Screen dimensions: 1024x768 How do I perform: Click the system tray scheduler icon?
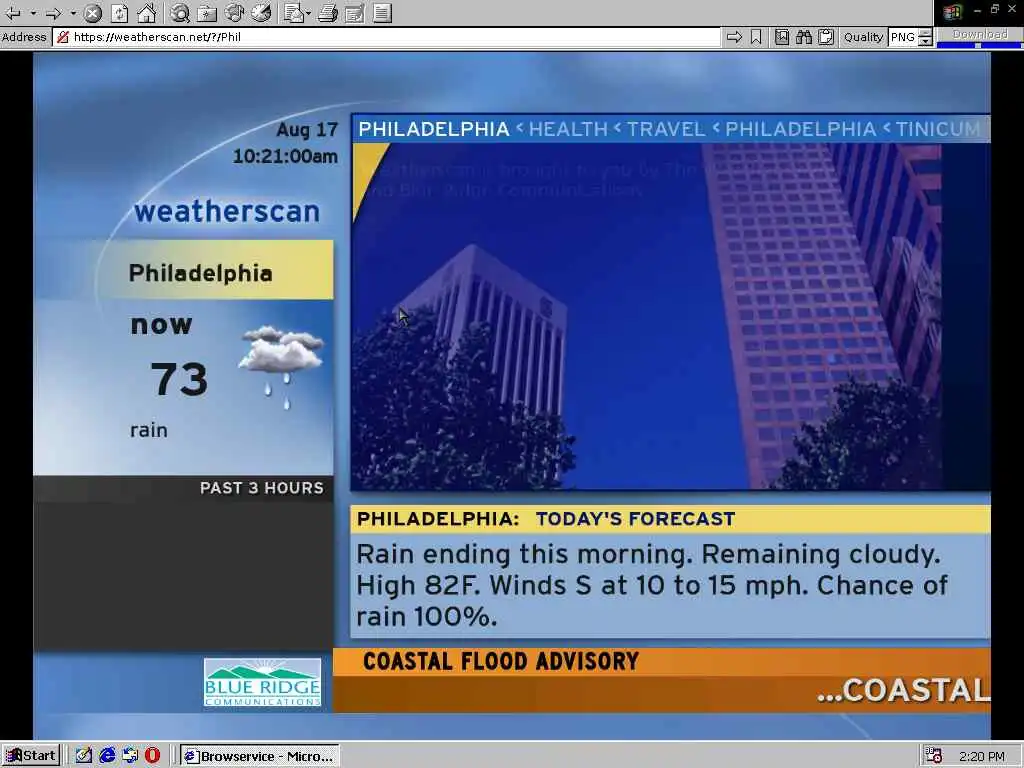point(934,756)
